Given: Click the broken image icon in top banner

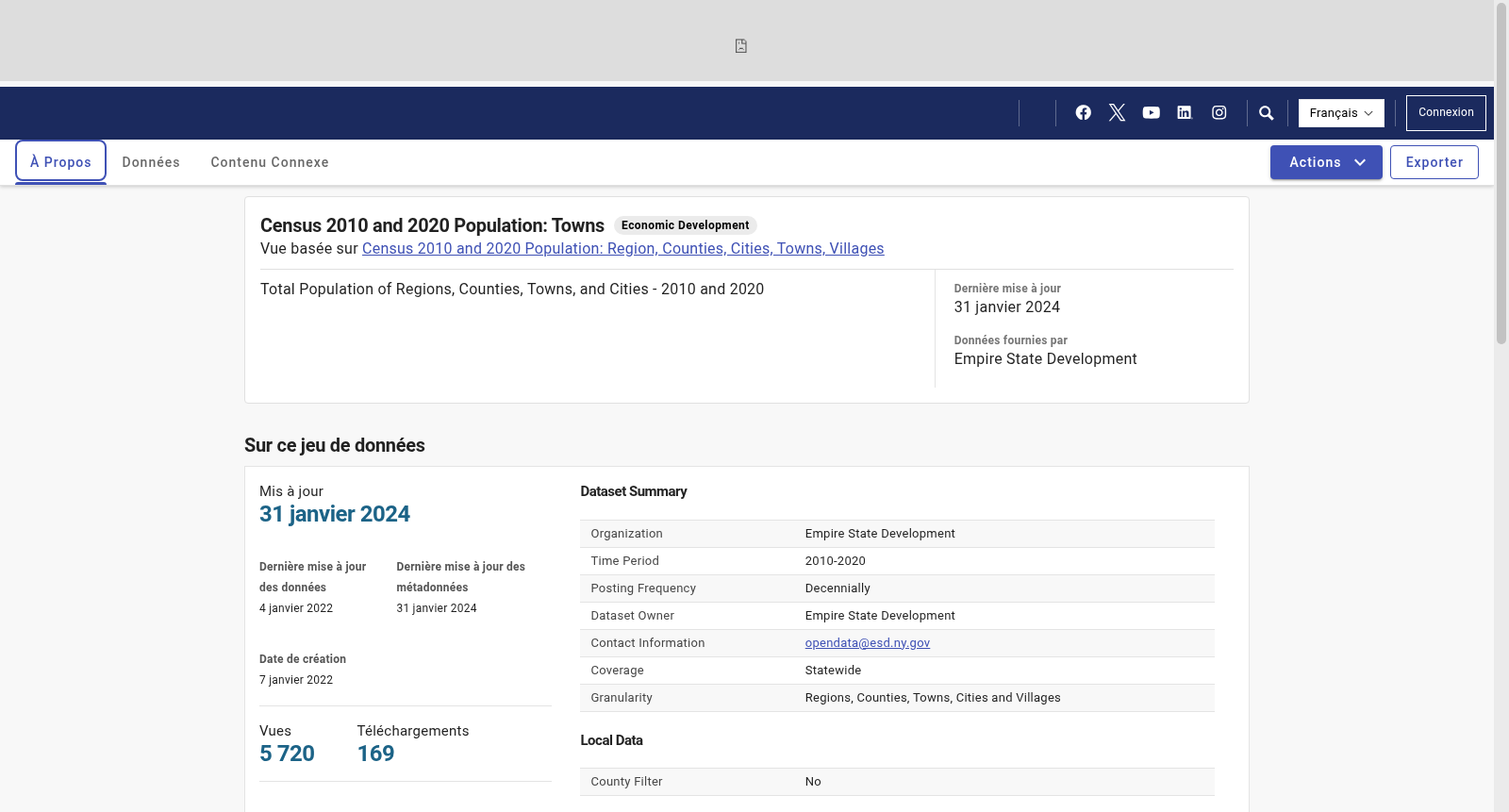Looking at the screenshot, I should point(741,46).
